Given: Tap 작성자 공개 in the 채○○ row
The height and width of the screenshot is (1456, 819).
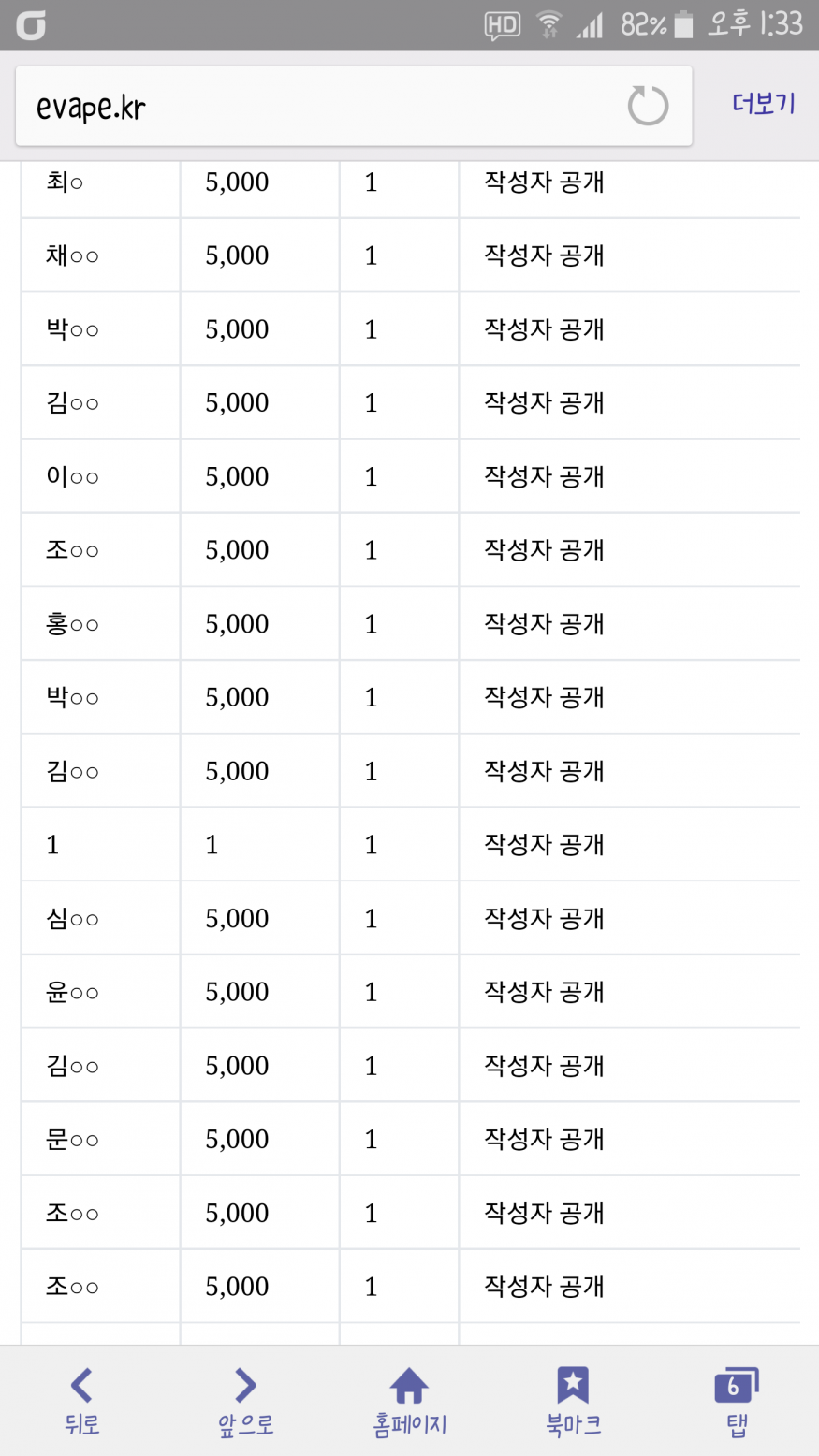Looking at the screenshot, I should 544,255.
